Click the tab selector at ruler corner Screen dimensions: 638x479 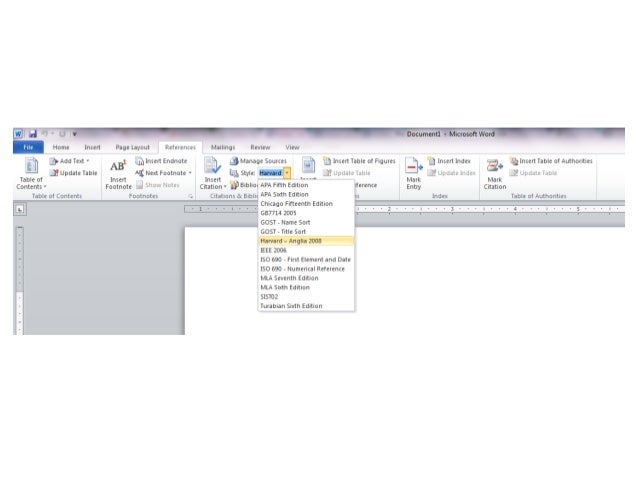20,210
